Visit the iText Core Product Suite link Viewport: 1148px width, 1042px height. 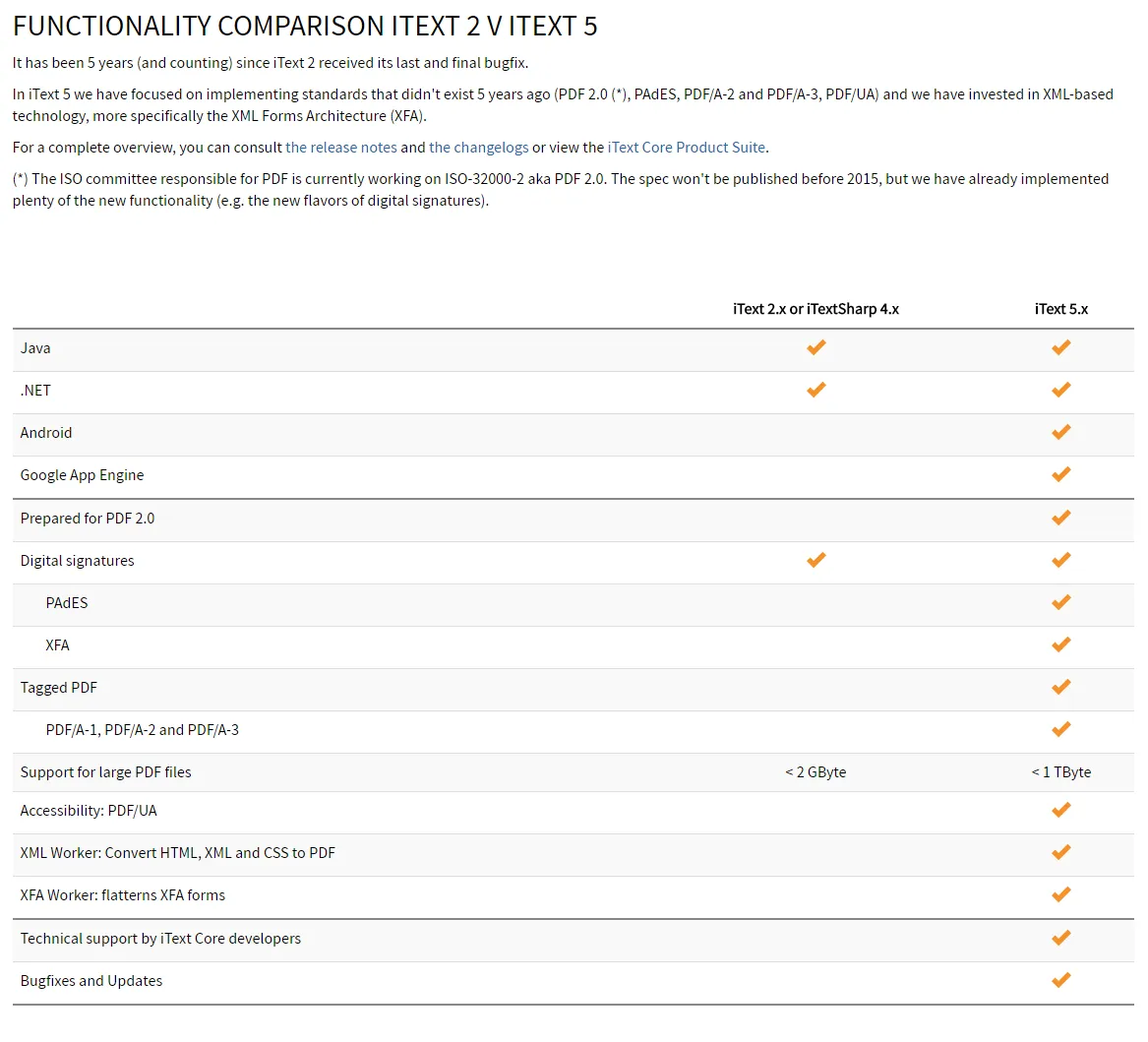click(x=686, y=148)
